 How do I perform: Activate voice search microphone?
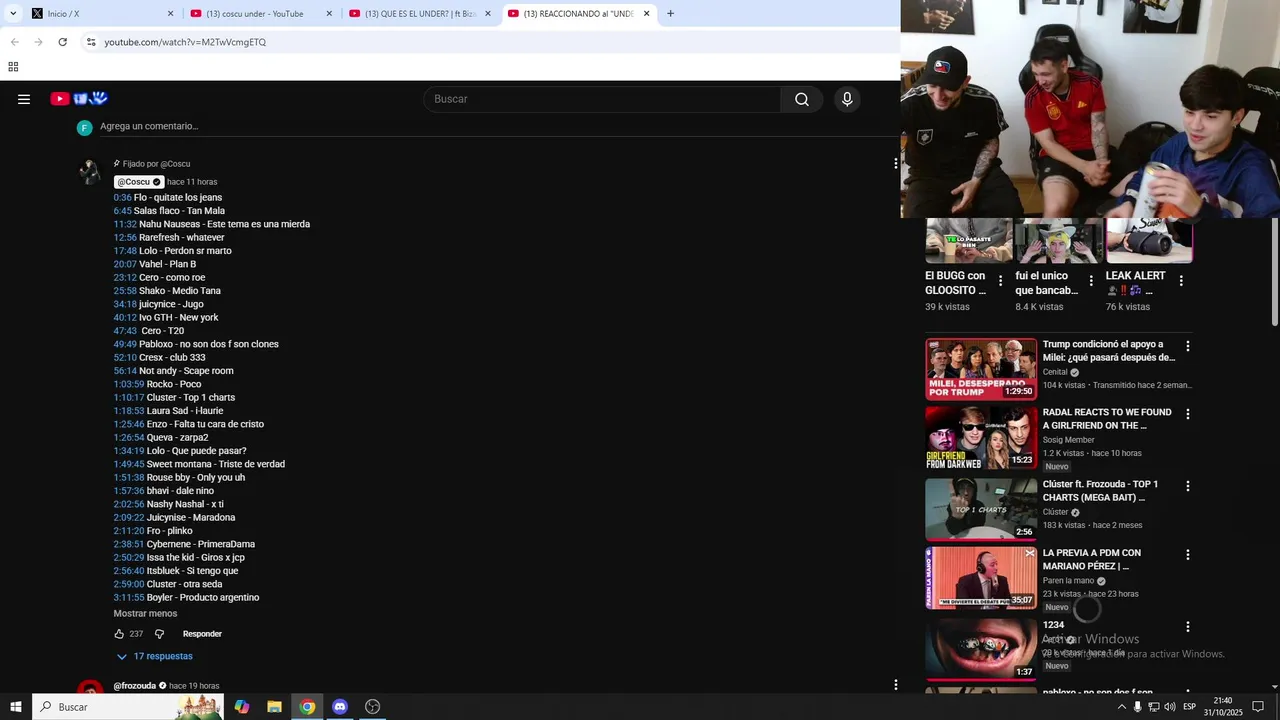pos(847,99)
